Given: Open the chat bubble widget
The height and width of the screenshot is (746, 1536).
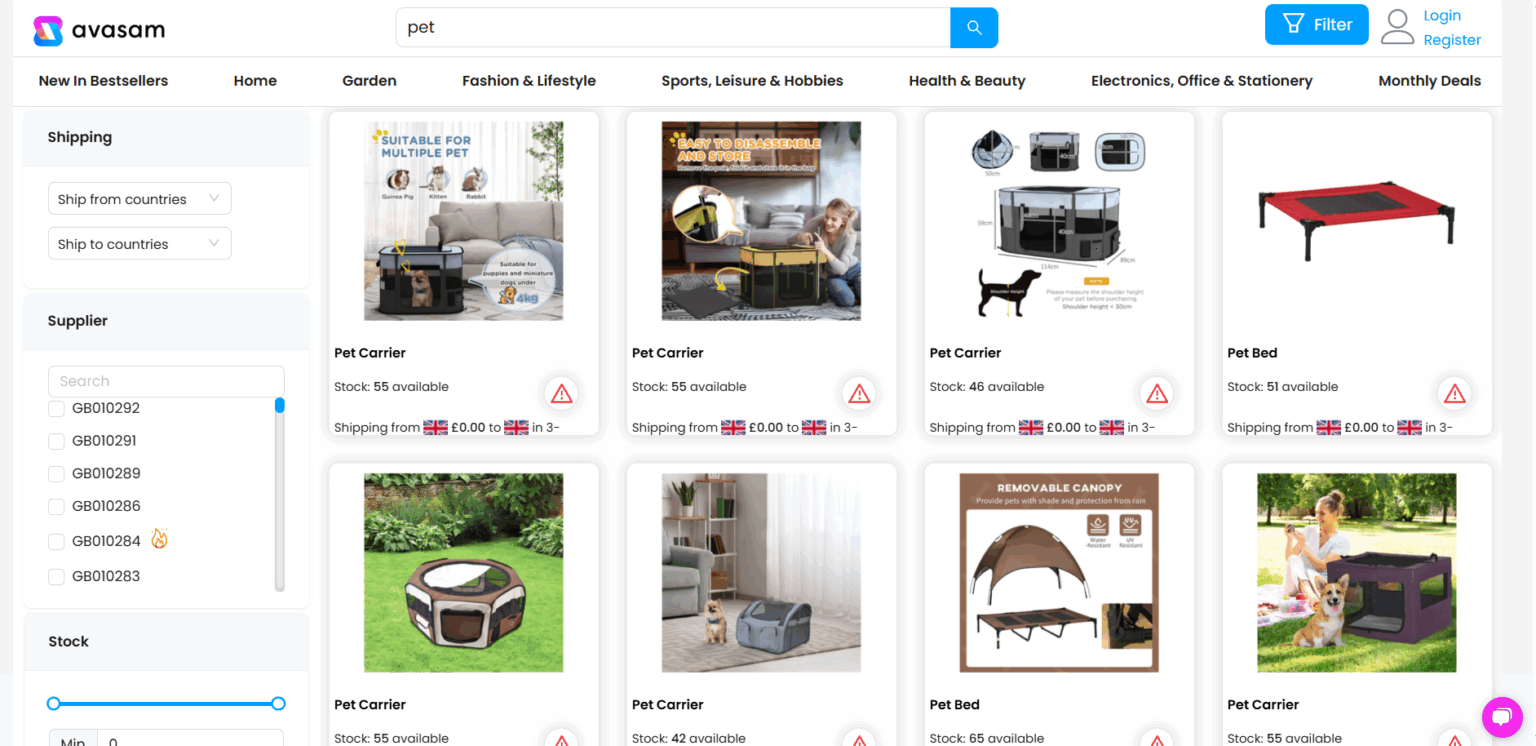Looking at the screenshot, I should [1501, 716].
